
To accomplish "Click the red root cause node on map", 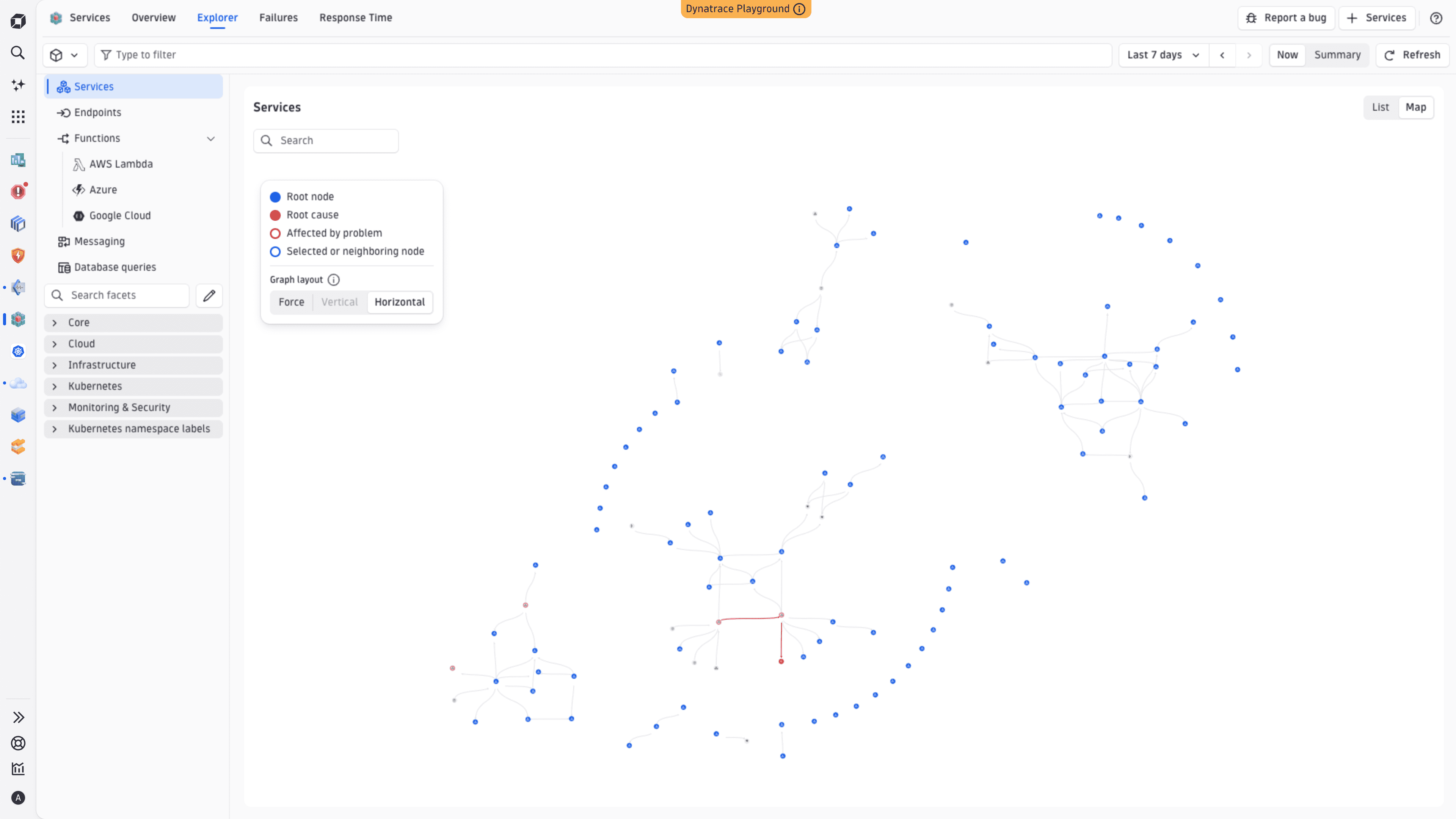I will coord(781,661).
